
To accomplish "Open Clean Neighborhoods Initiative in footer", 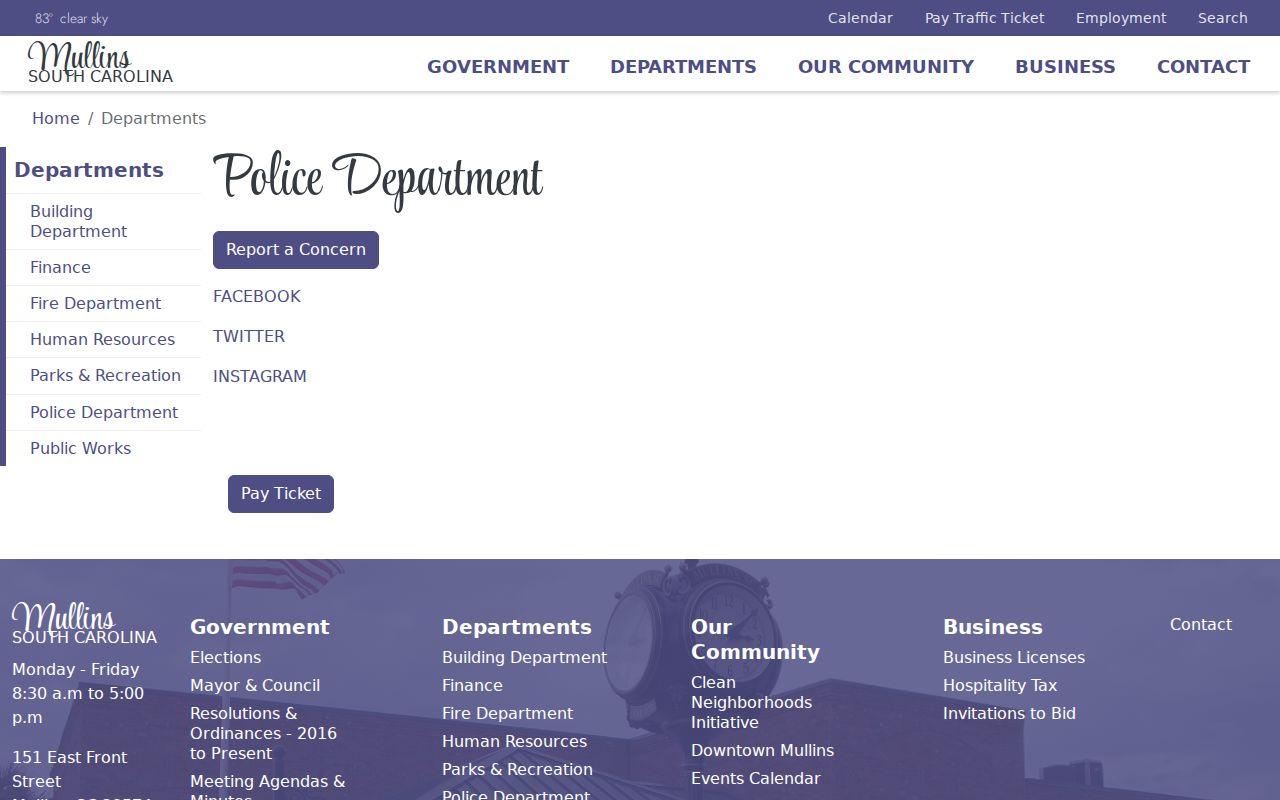I will [x=751, y=702].
